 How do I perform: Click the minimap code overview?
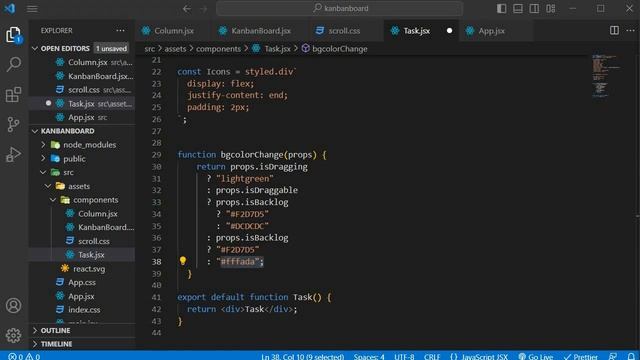(x=605, y=76)
